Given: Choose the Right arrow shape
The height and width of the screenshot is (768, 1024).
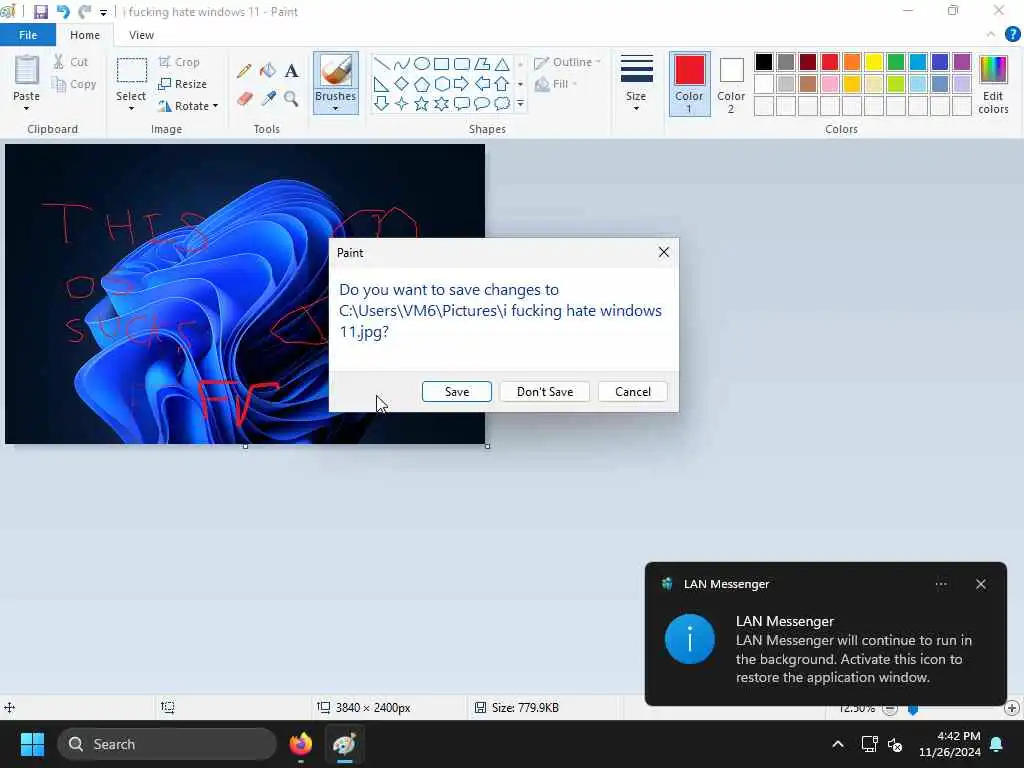Looking at the screenshot, I should click(462, 84).
